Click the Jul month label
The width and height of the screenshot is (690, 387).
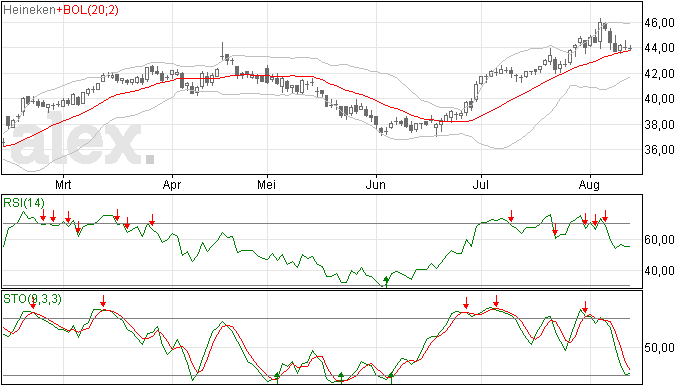click(x=480, y=184)
